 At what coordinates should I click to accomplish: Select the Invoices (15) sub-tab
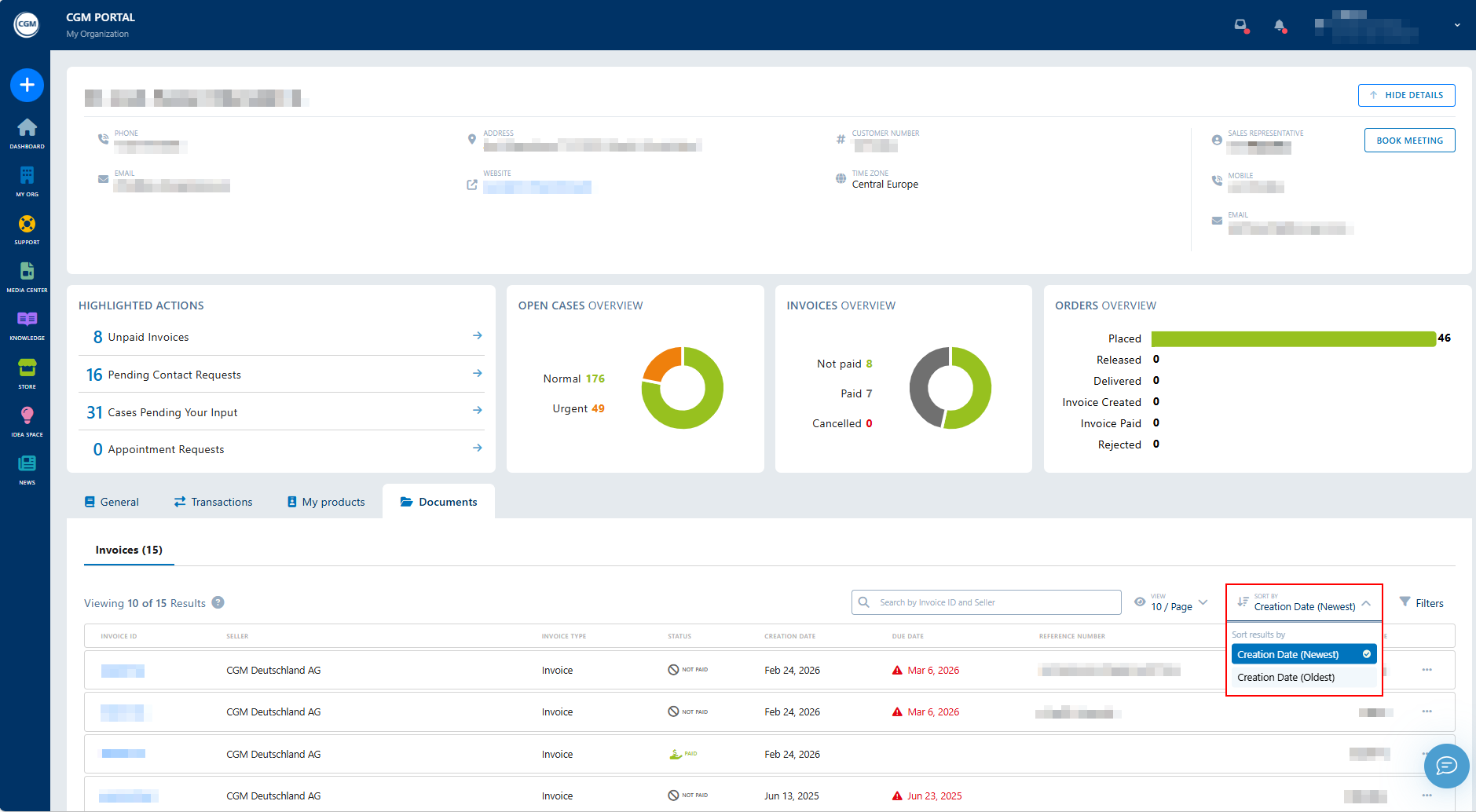[129, 550]
